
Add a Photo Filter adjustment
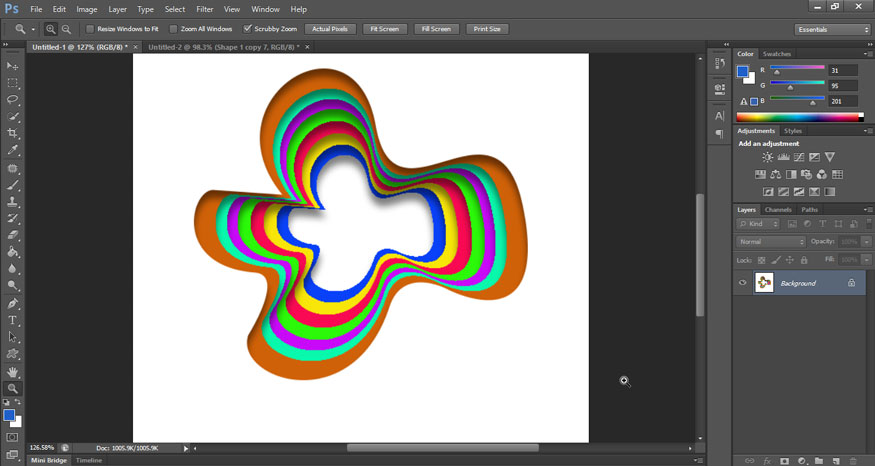coord(806,175)
